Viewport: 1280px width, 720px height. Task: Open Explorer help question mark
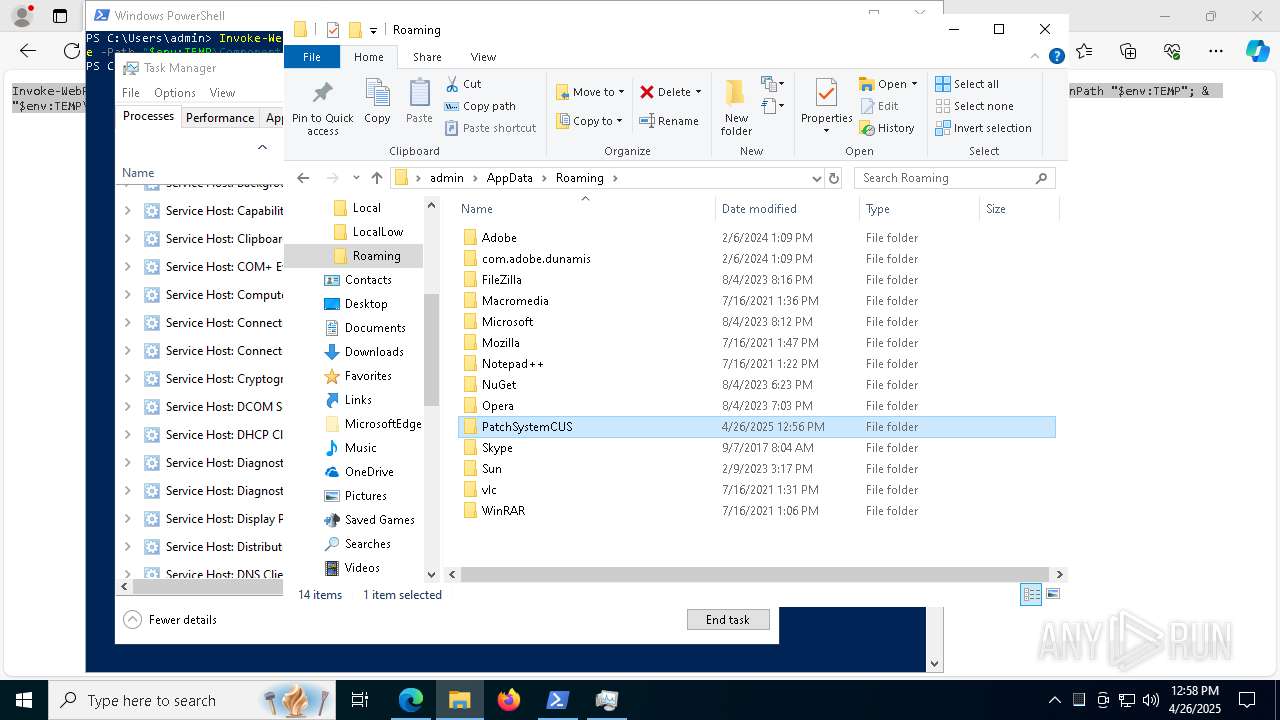point(1057,57)
